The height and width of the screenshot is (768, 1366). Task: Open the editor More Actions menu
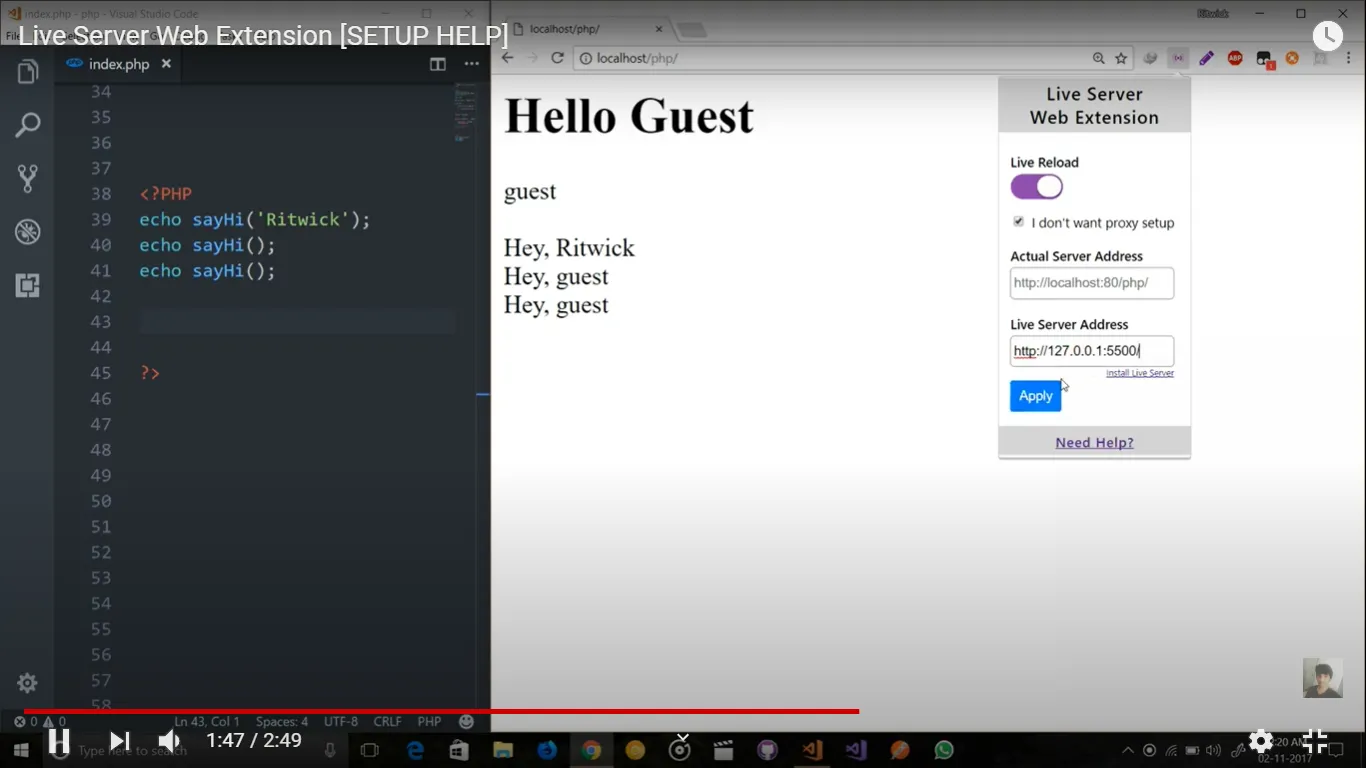(471, 64)
